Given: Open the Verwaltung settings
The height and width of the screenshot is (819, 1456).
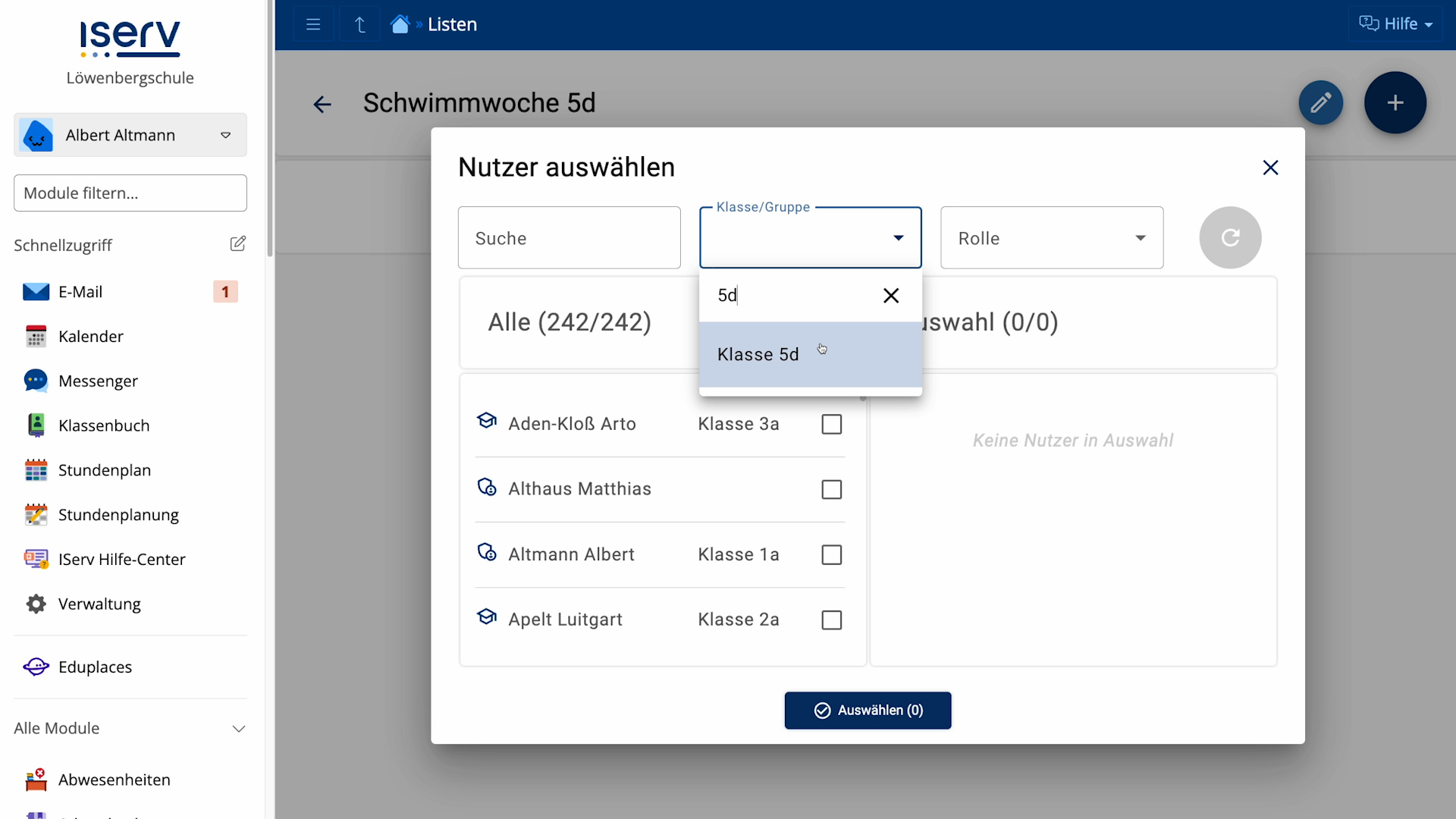Looking at the screenshot, I should pyautogui.click(x=99, y=604).
